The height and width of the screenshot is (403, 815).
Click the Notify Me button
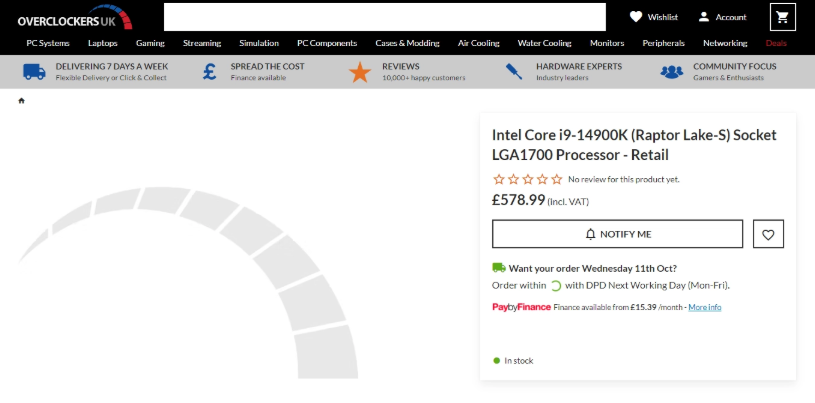click(617, 234)
